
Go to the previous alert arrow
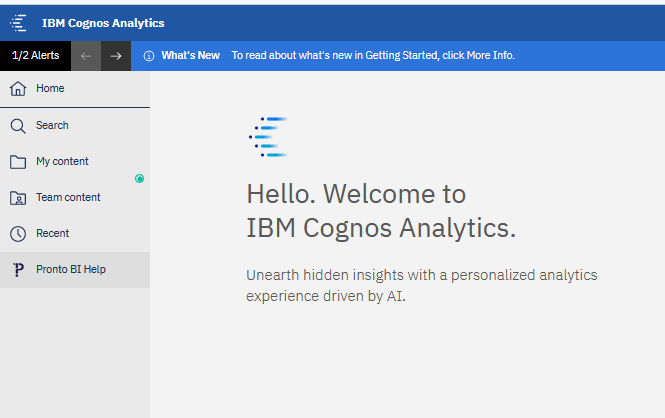pos(86,56)
